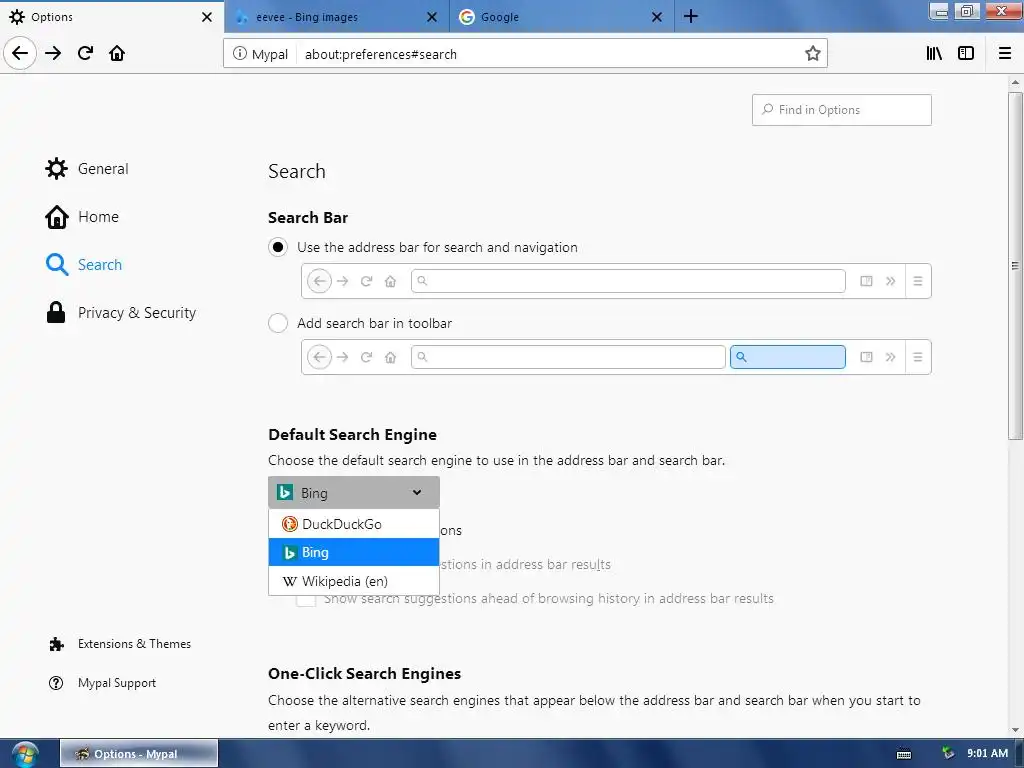Choose Wikipedia (en) from the dropdown list
Screen dimensions: 1024x768
pyautogui.click(x=353, y=581)
